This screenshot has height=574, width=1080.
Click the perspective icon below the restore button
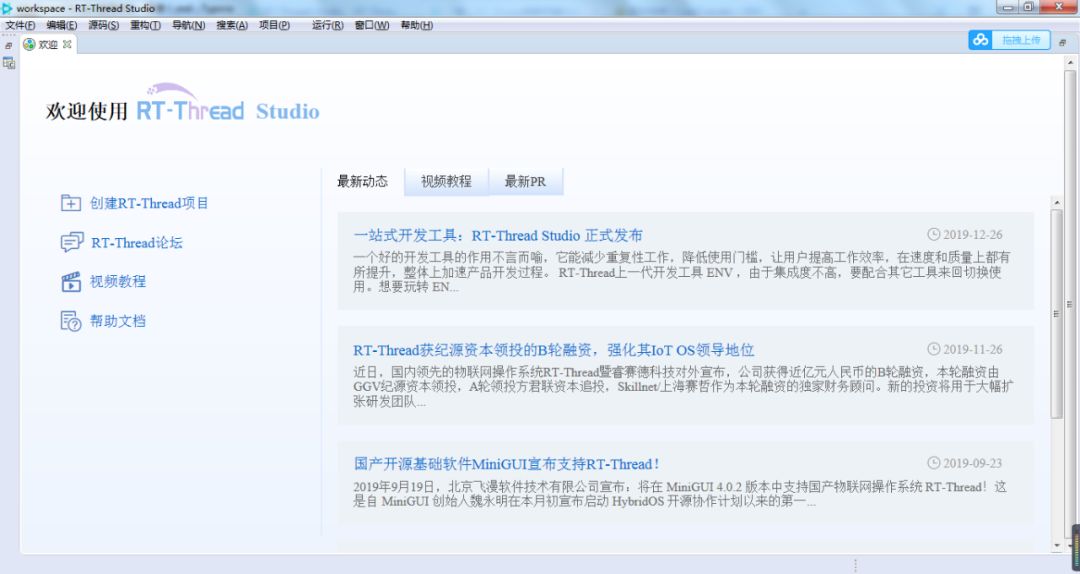(9, 63)
